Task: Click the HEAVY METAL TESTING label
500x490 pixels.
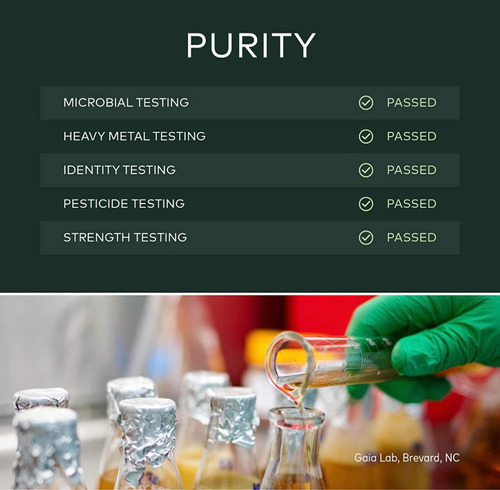Action: click(134, 136)
